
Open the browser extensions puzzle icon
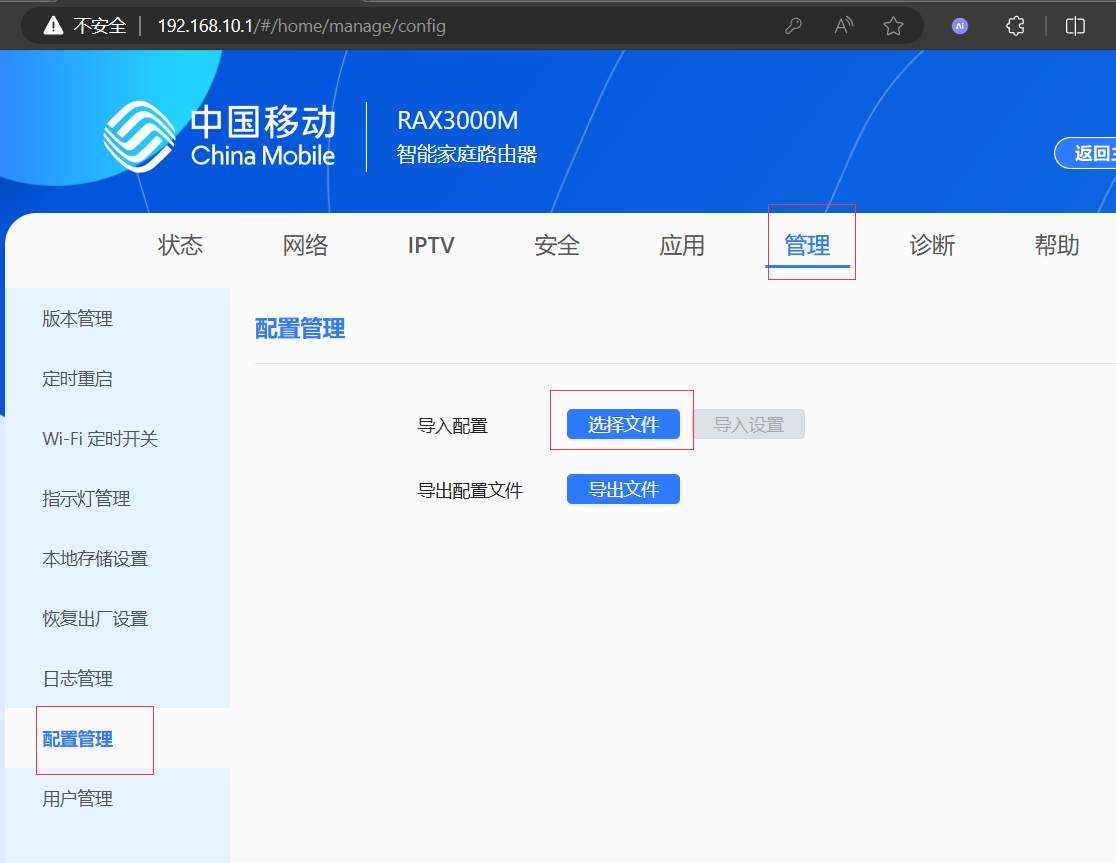coord(1015,26)
